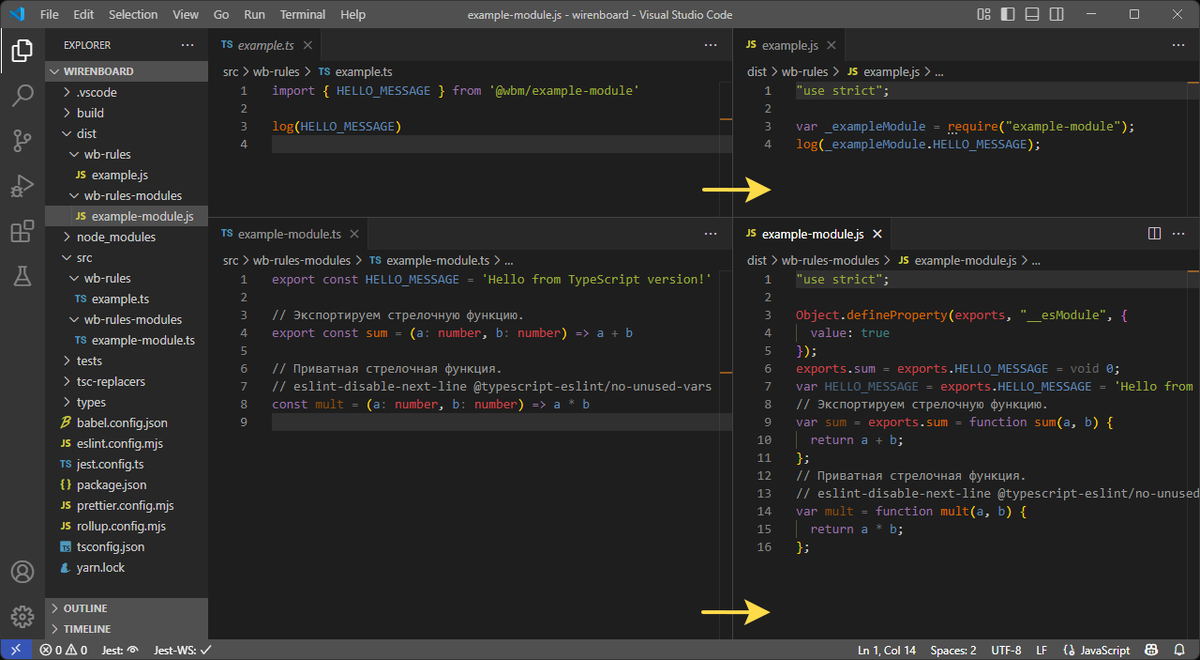Open the Testing flask view
This screenshot has height=660, width=1200.
(22, 277)
